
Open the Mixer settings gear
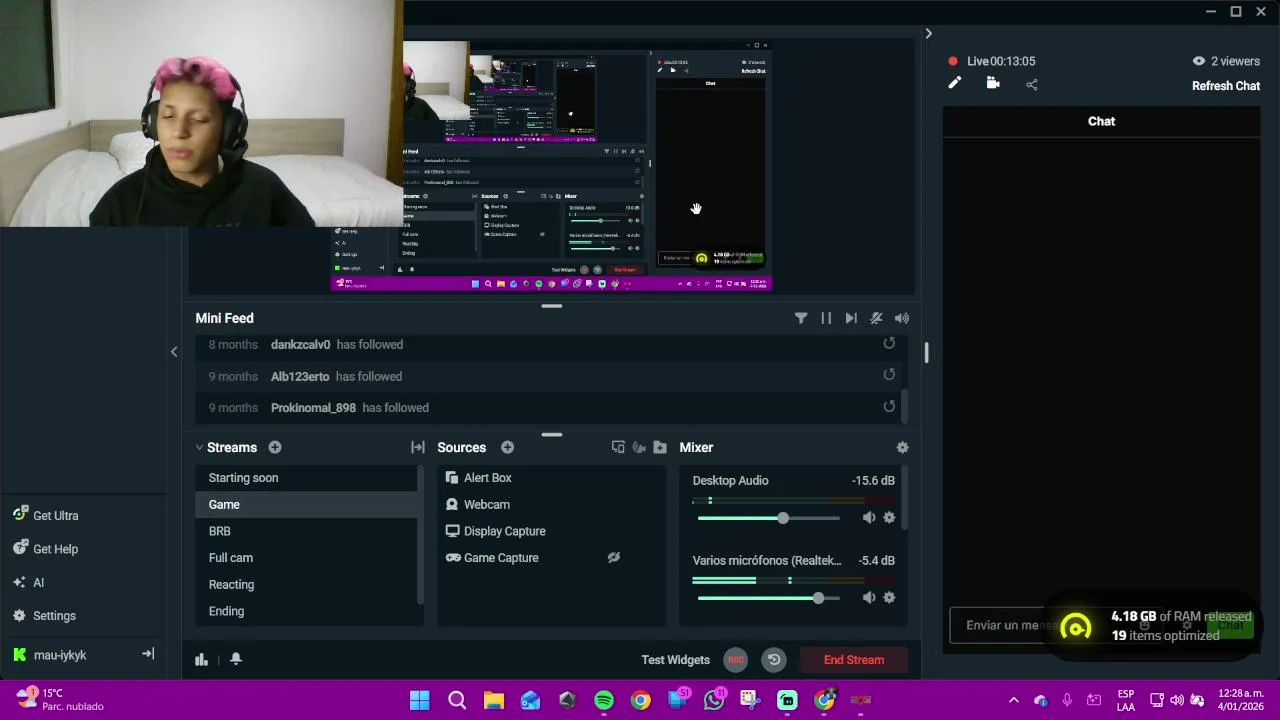[x=902, y=447]
